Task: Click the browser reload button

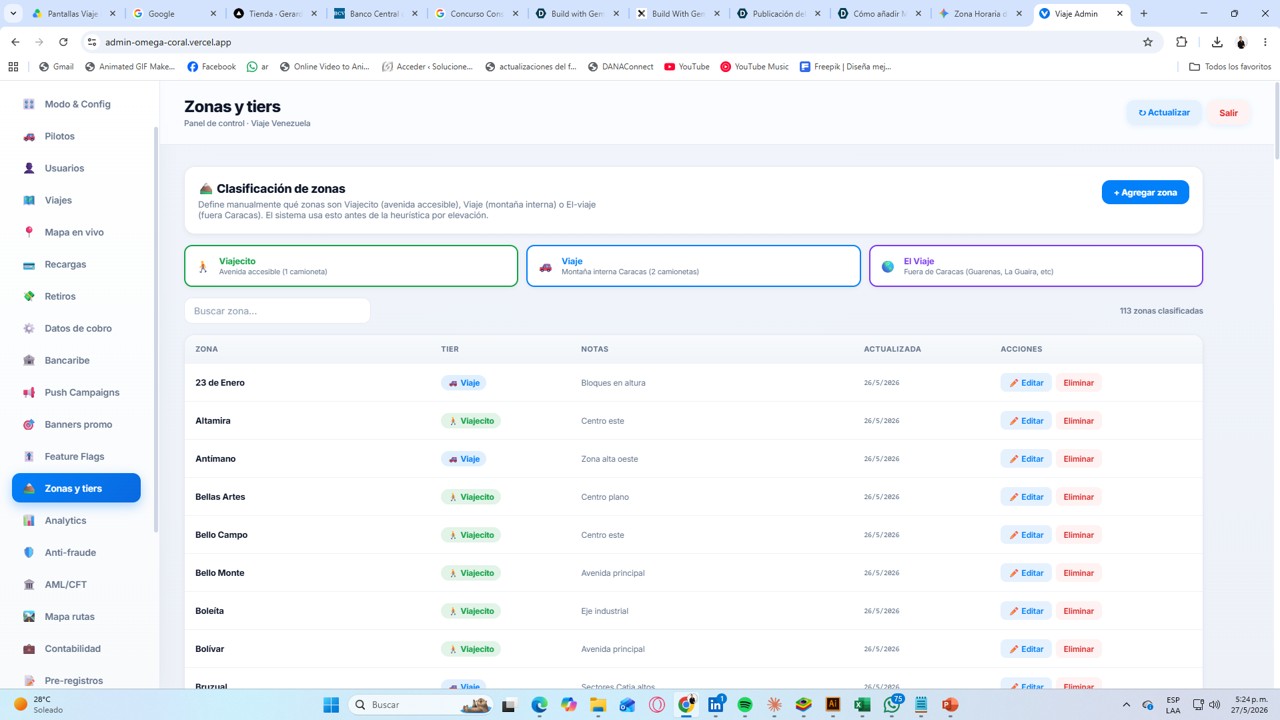Action: click(x=63, y=42)
